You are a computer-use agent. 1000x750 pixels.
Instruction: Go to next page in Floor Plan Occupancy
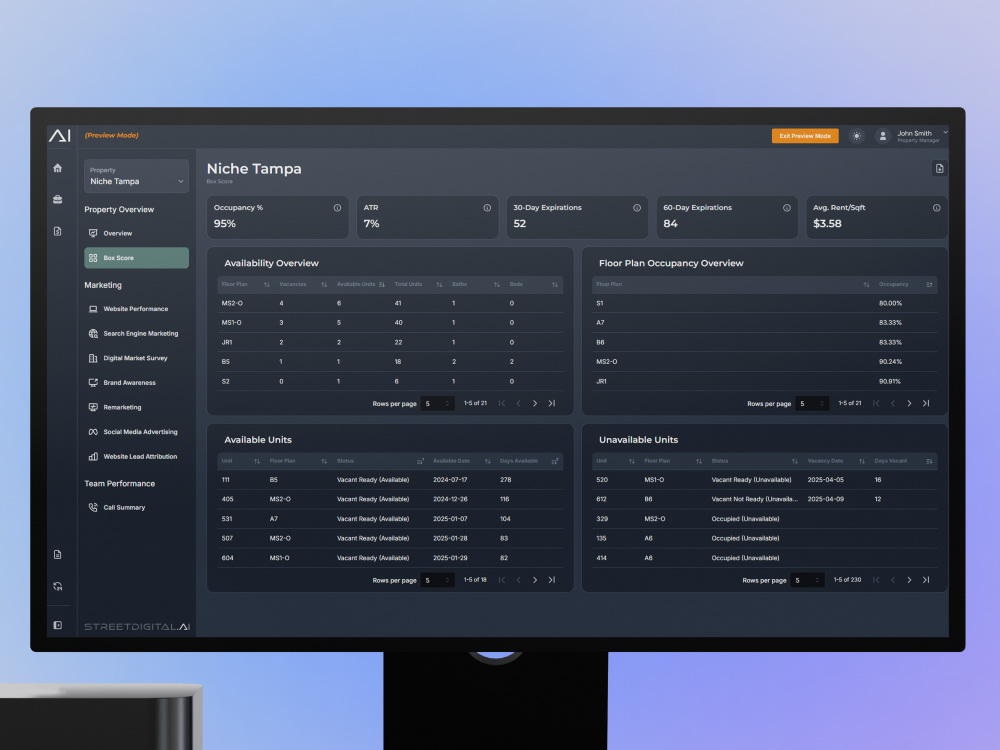[909, 404]
